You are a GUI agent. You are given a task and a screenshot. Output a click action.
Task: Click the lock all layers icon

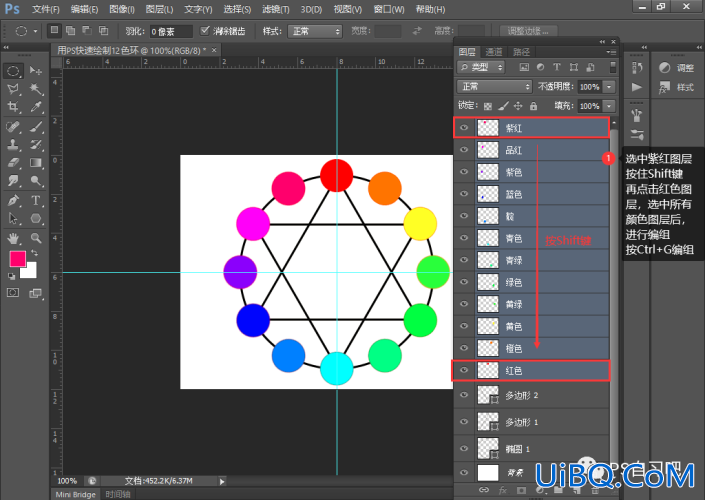tap(533, 106)
